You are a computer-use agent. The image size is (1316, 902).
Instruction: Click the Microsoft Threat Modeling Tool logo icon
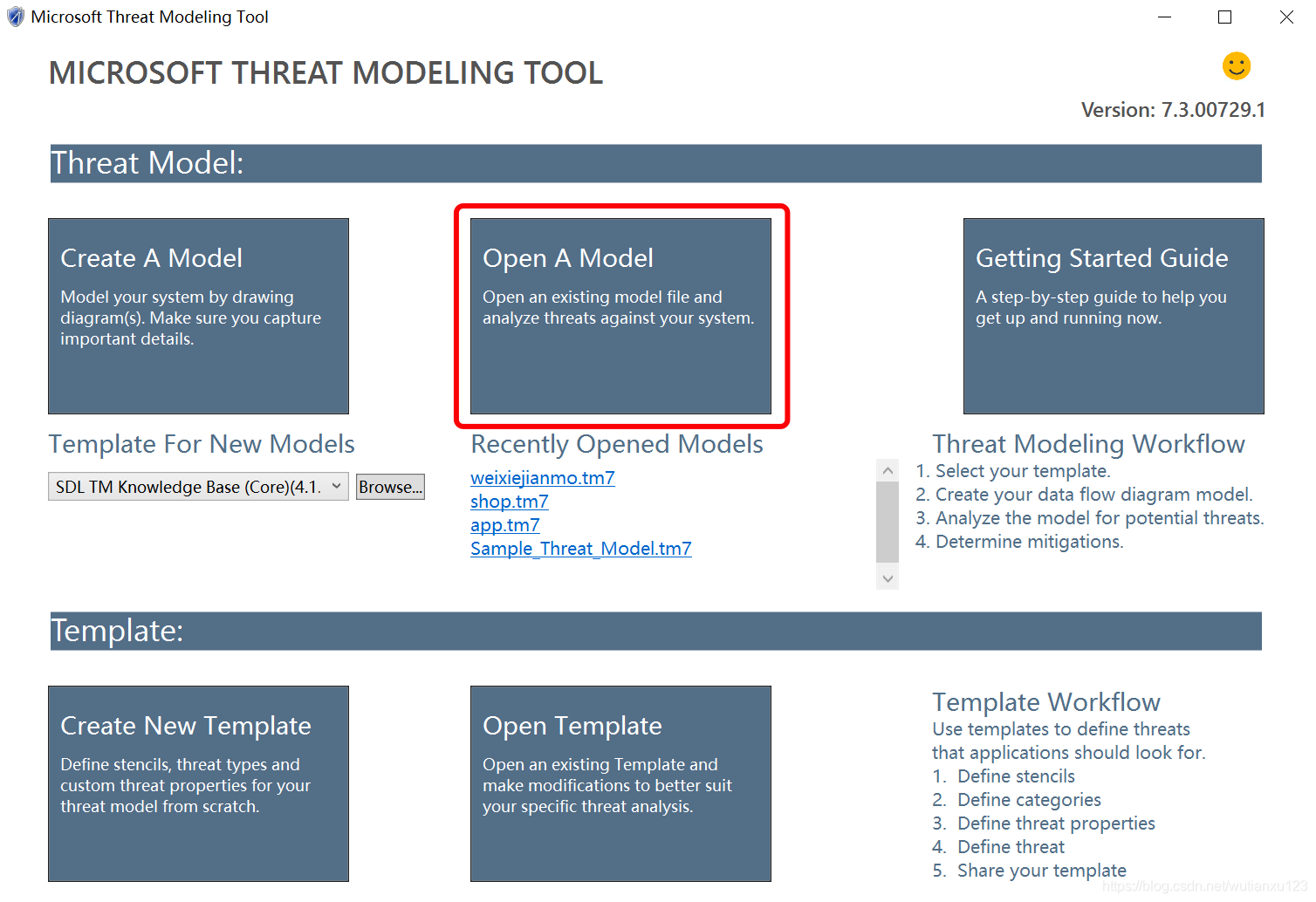coord(15,17)
